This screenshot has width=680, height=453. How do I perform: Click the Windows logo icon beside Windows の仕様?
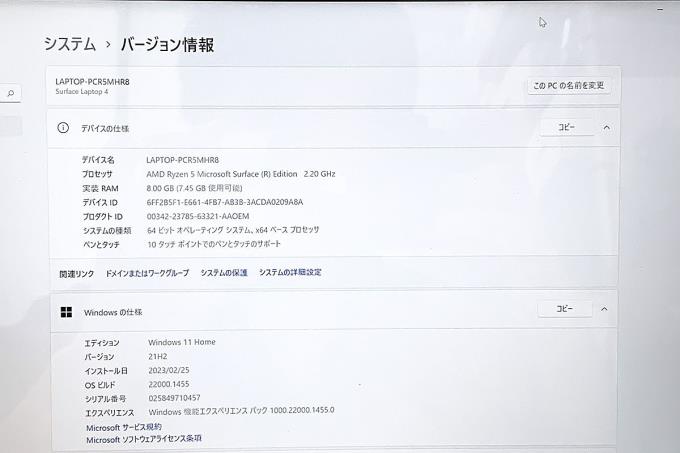(x=66, y=312)
